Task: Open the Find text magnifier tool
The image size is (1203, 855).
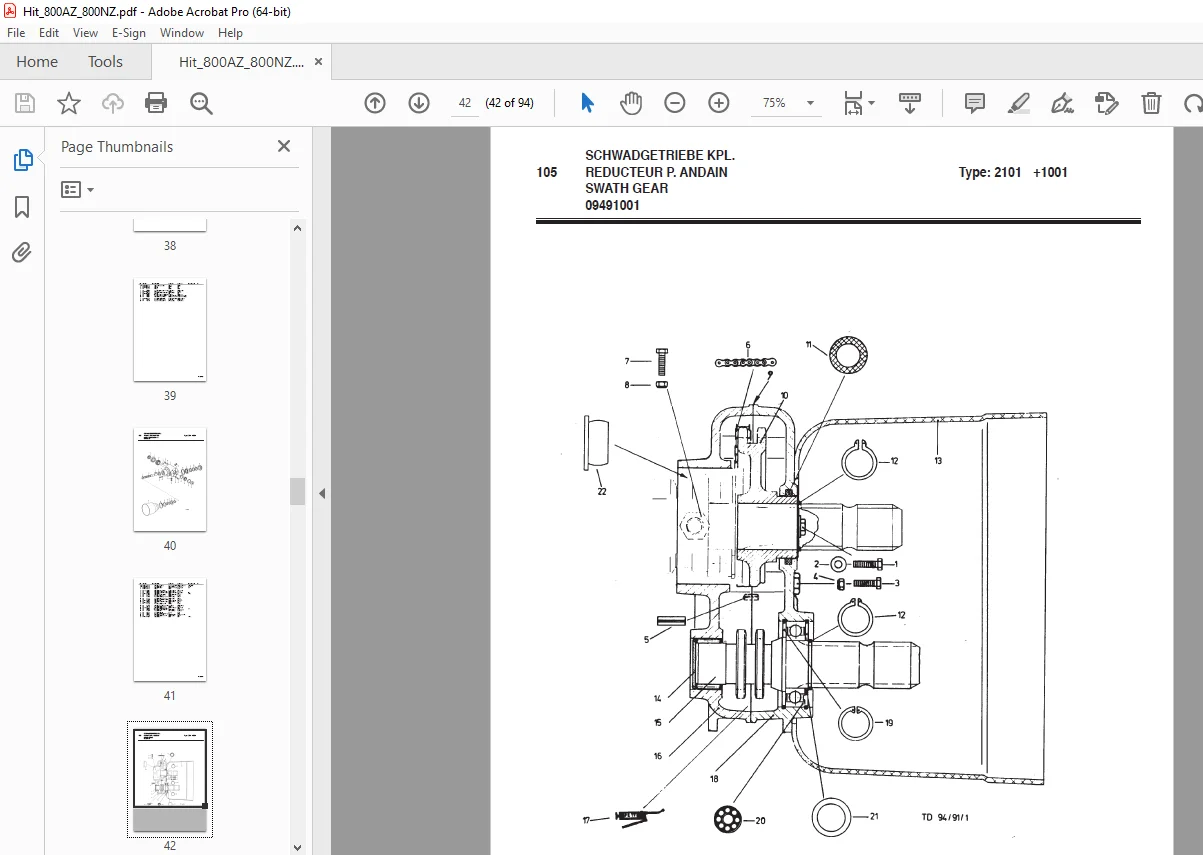Action: [x=201, y=103]
